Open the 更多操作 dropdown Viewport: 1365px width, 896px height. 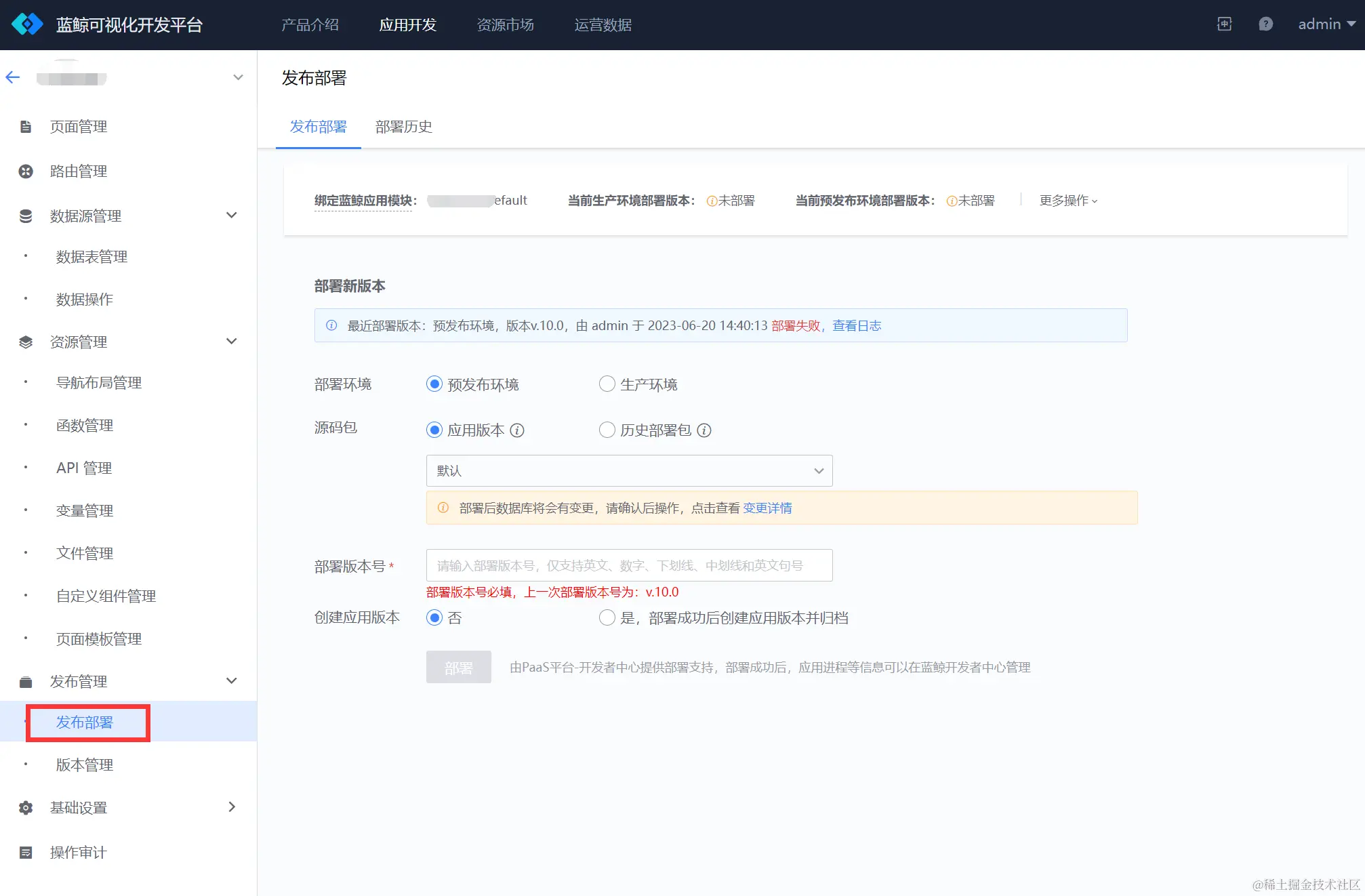pos(1067,200)
